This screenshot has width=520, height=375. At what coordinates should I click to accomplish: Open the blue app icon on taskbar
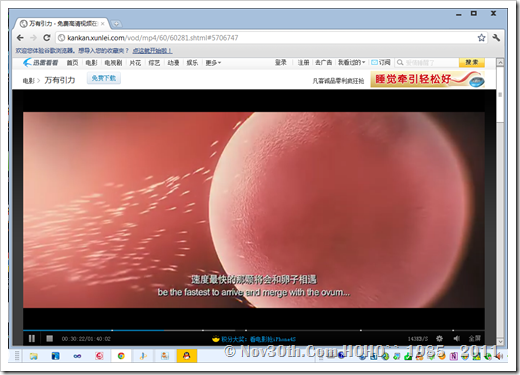[x=55, y=356]
